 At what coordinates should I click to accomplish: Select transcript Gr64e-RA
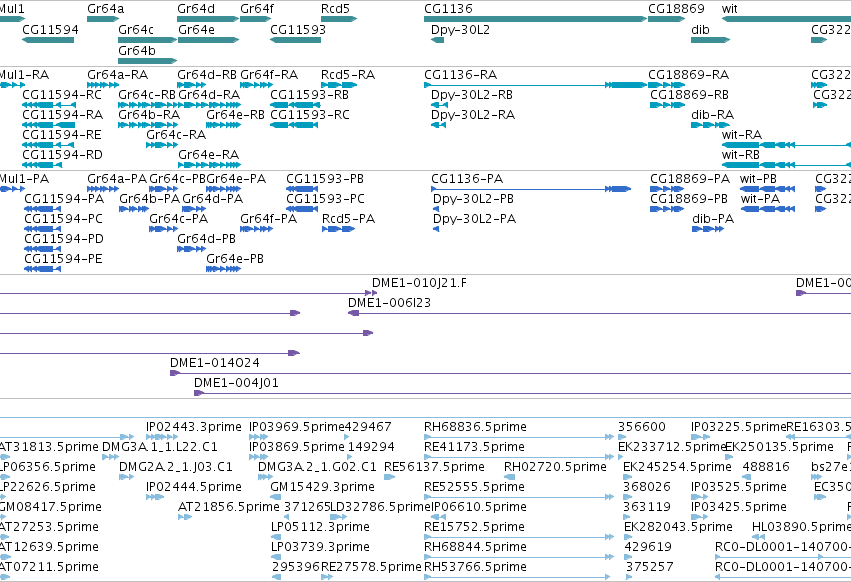tap(209, 165)
